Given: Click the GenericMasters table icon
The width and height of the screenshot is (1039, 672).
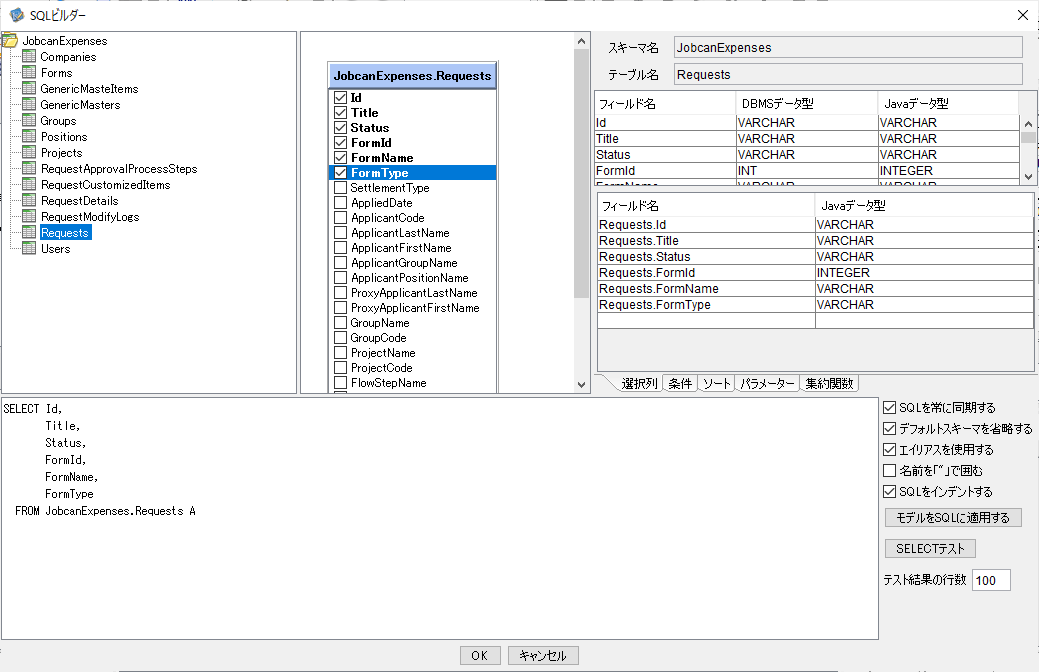Looking at the screenshot, I should pos(29,104).
